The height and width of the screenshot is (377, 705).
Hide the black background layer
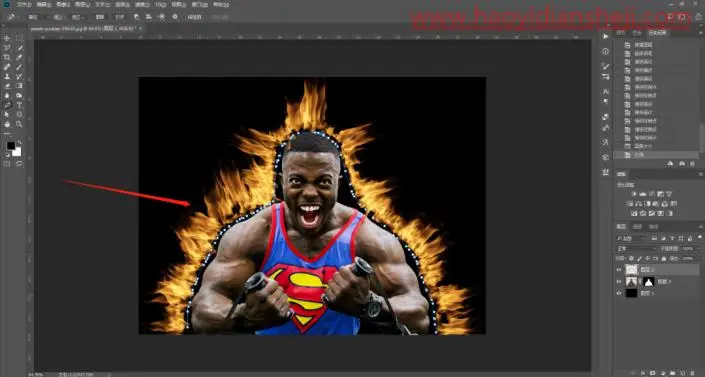(619, 293)
